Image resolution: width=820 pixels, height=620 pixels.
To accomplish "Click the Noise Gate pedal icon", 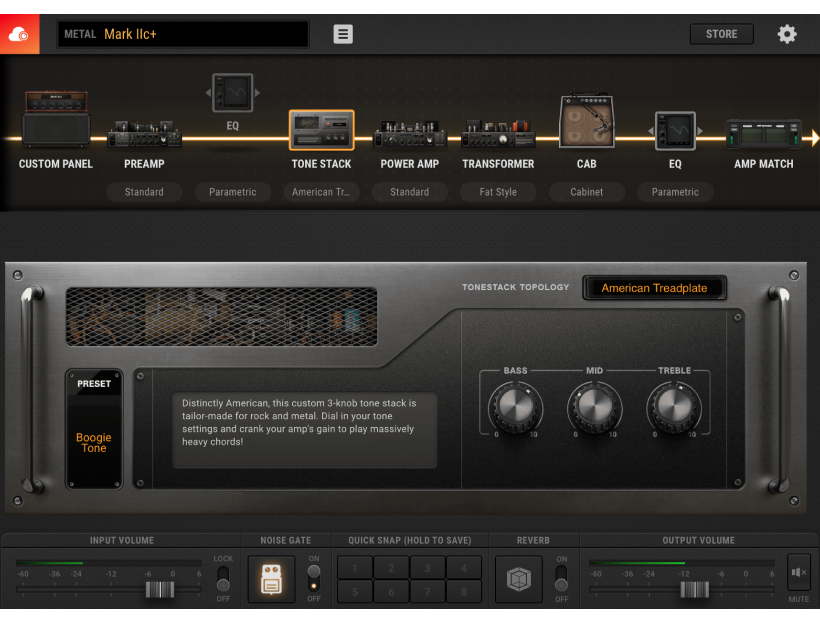I will (x=271, y=580).
